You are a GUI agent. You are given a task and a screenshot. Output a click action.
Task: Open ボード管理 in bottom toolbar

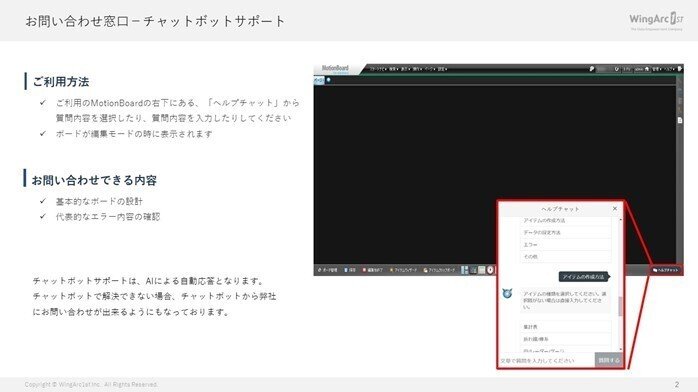[x=327, y=270]
